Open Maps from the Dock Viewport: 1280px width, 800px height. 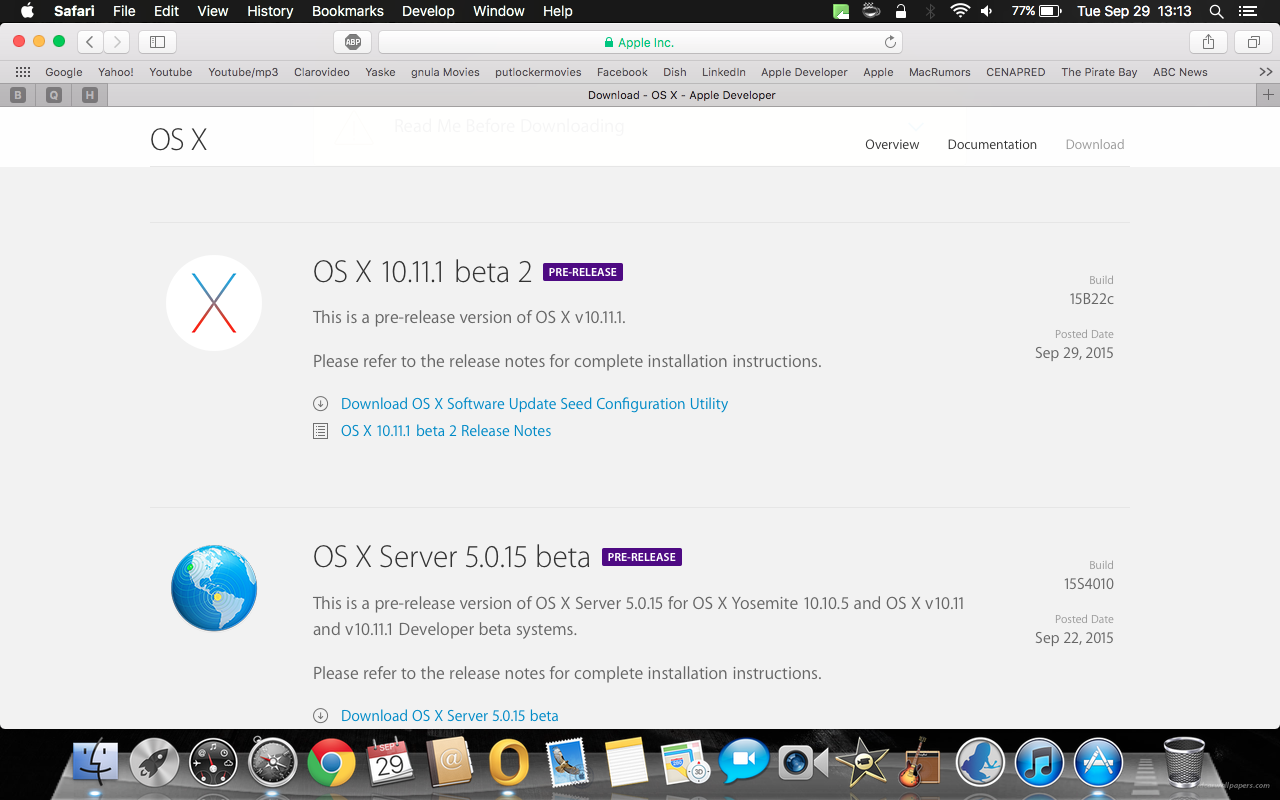click(685, 764)
